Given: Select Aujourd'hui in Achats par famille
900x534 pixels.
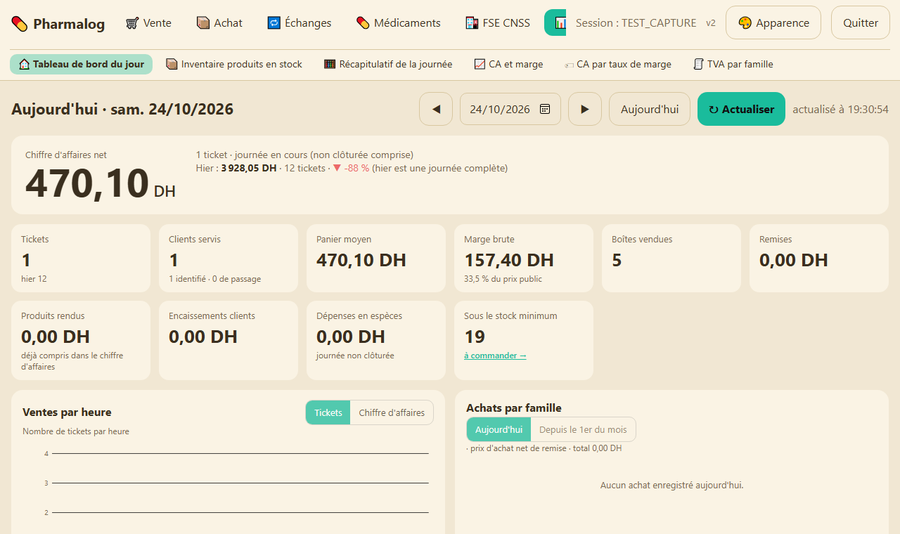Looking at the screenshot, I should 498,429.
